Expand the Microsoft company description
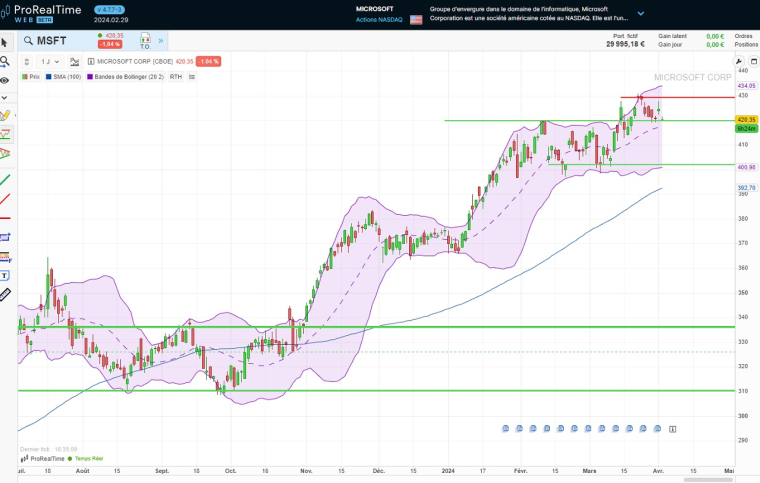760x483 pixels. (641, 14)
